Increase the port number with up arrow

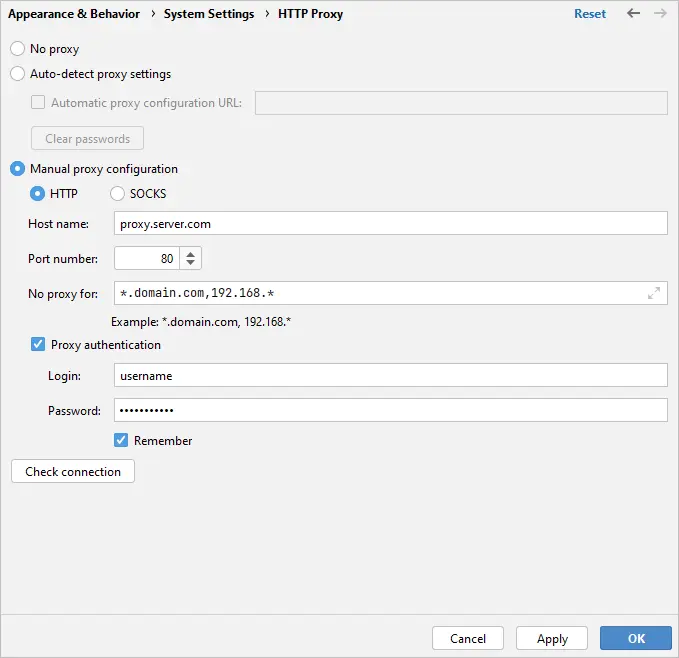point(192,253)
